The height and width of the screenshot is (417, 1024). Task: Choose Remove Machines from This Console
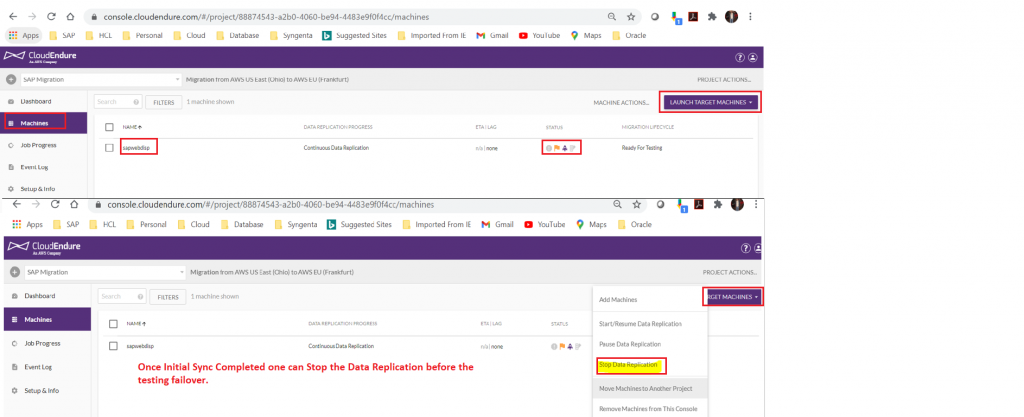click(648, 409)
